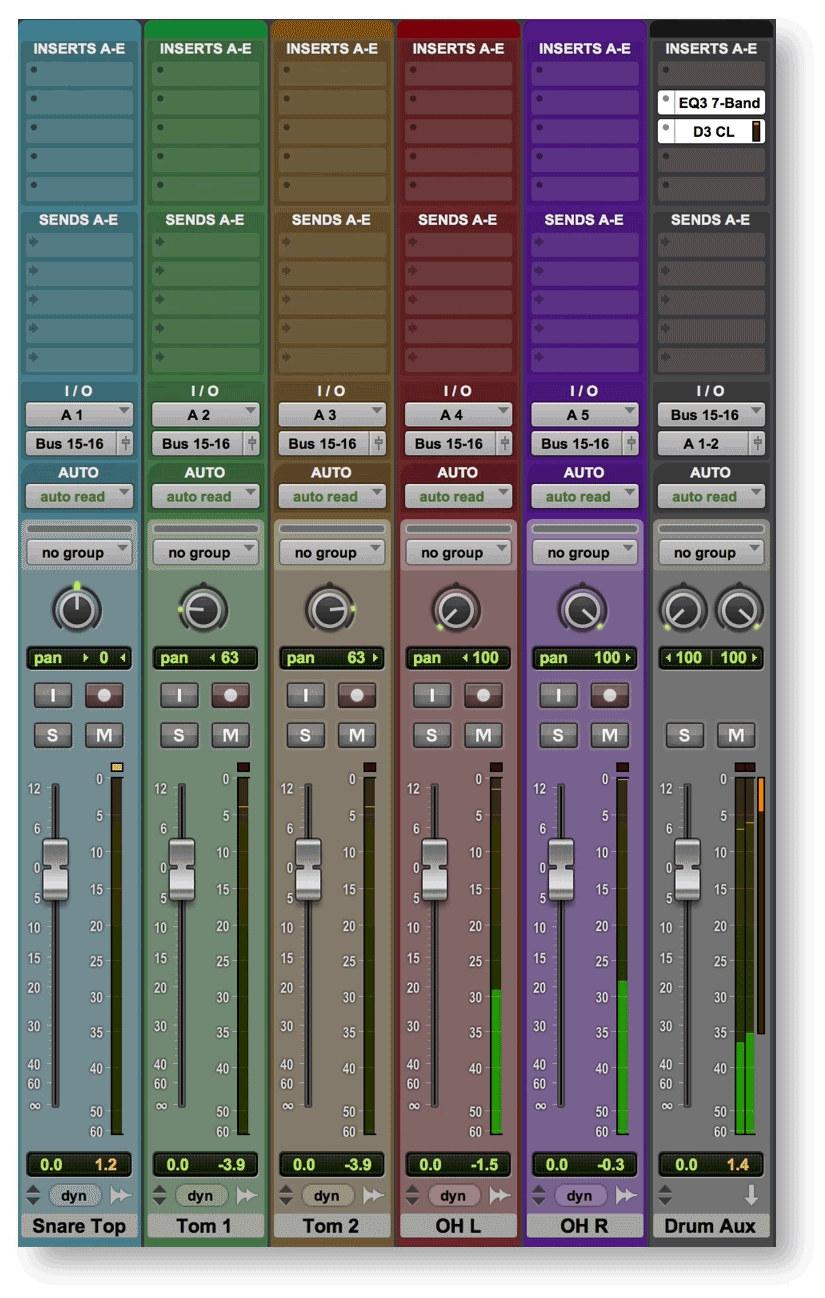This screenshot has width=825, height=1298.
Task: Click an empty send slot on Snare Top
Action: coord(79,243)
